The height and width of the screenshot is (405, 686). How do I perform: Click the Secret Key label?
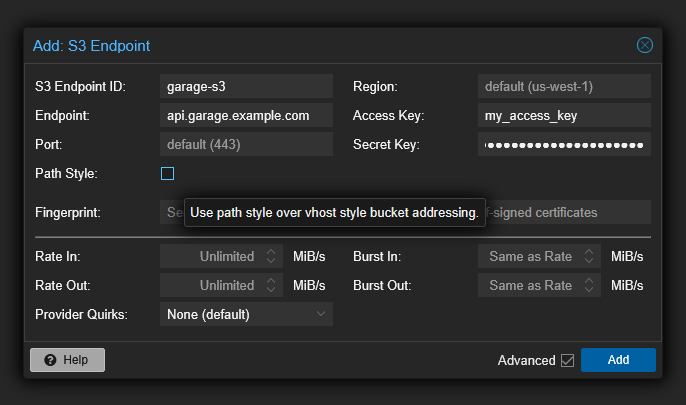tap(386, 144)
